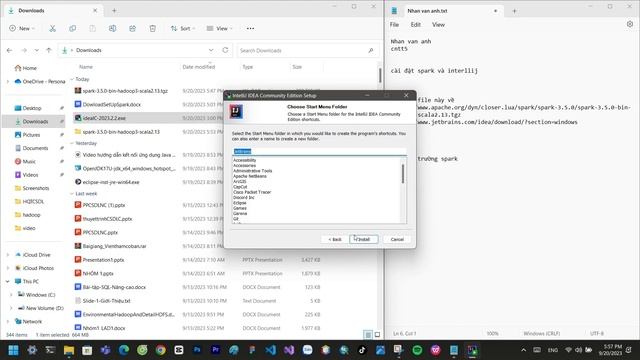Select Cisco Packet Tracer in folder list
The height and width of the screenshot is (360, 640).
tap(252, 192)
